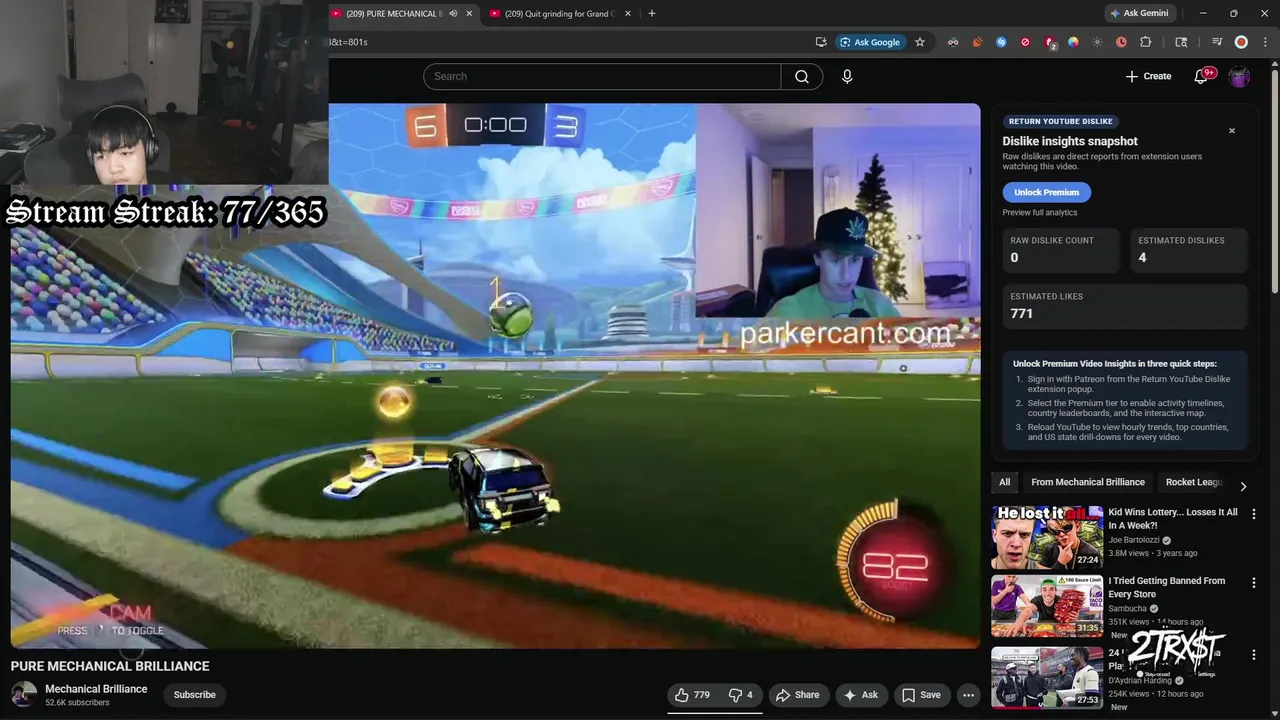Open 'I Tried Getting Banned From Every Store' title
This screenshot has width=1280, height=720.
1166,588
